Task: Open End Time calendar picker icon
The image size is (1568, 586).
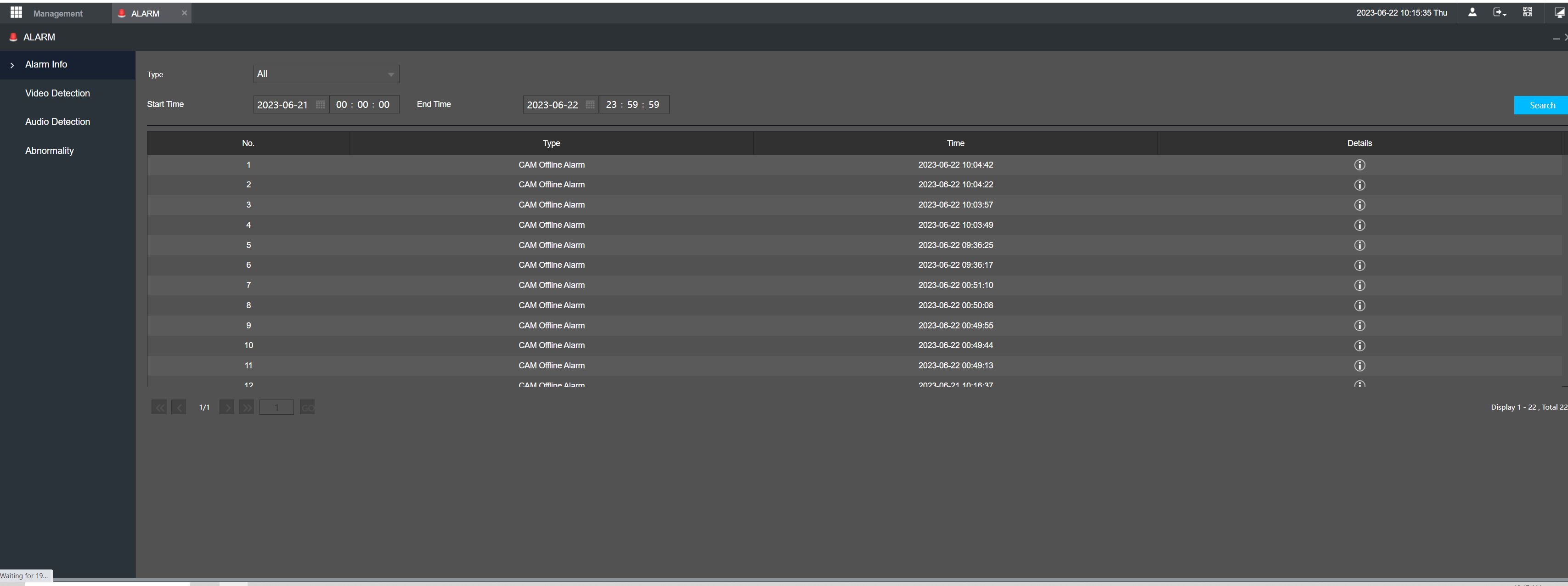Action: pos(590,105)
